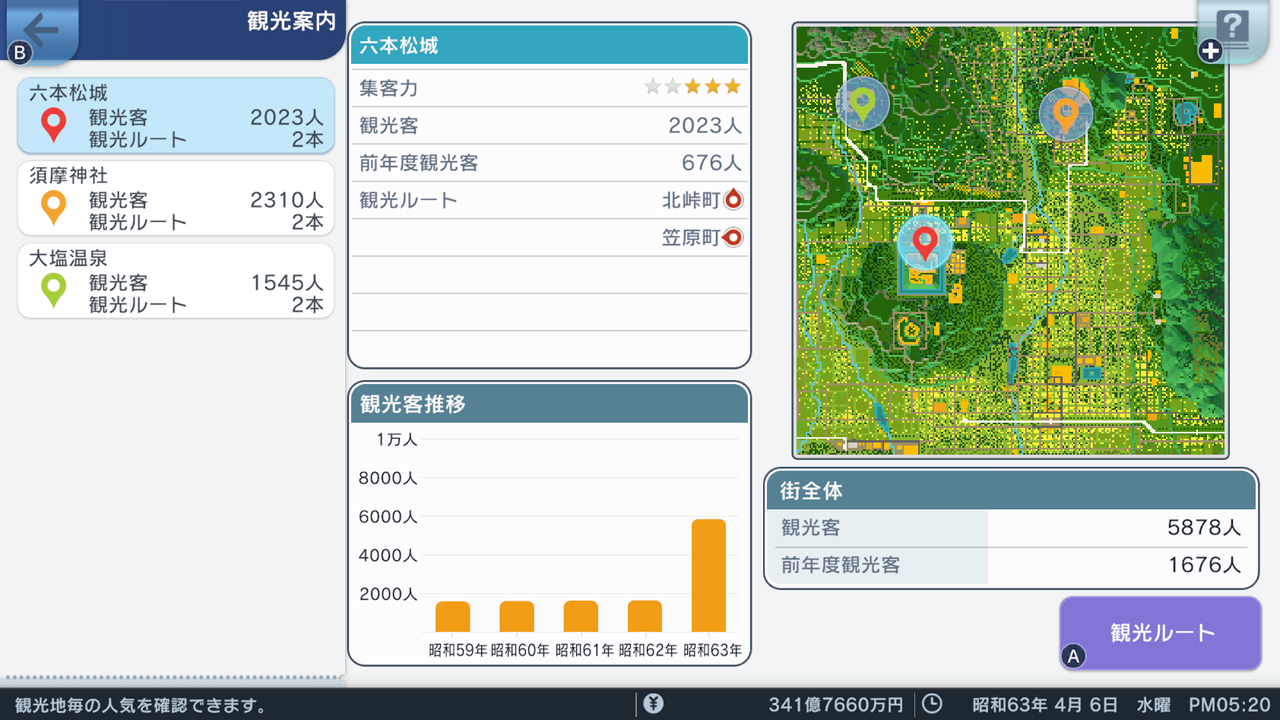This screenshot has height=720, width=1280.
Task: Select 六本松城 in the tourist spot list
Action: (x=176, y=116)
